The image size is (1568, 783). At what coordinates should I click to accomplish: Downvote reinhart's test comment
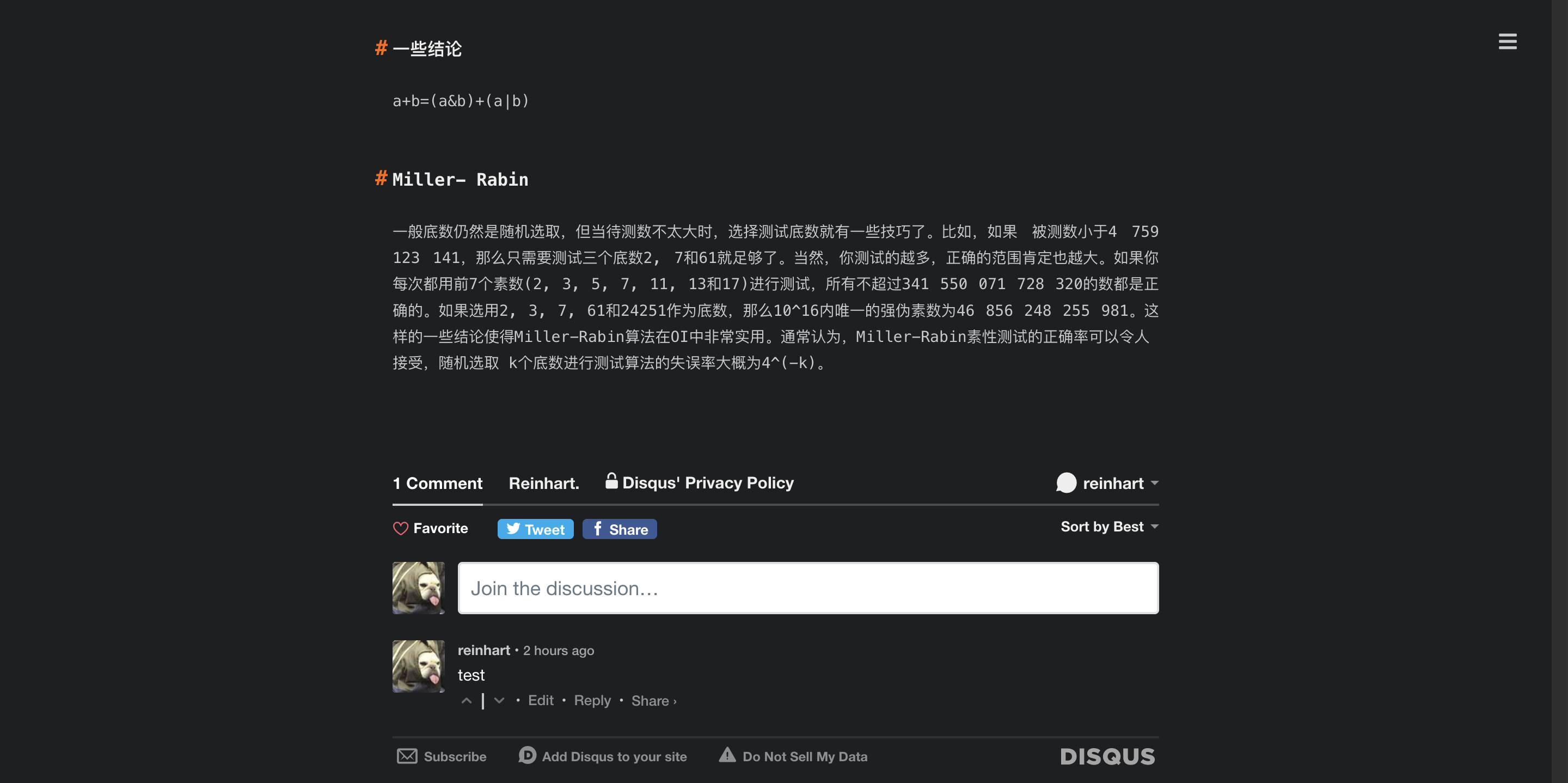[x=499, y=701]
